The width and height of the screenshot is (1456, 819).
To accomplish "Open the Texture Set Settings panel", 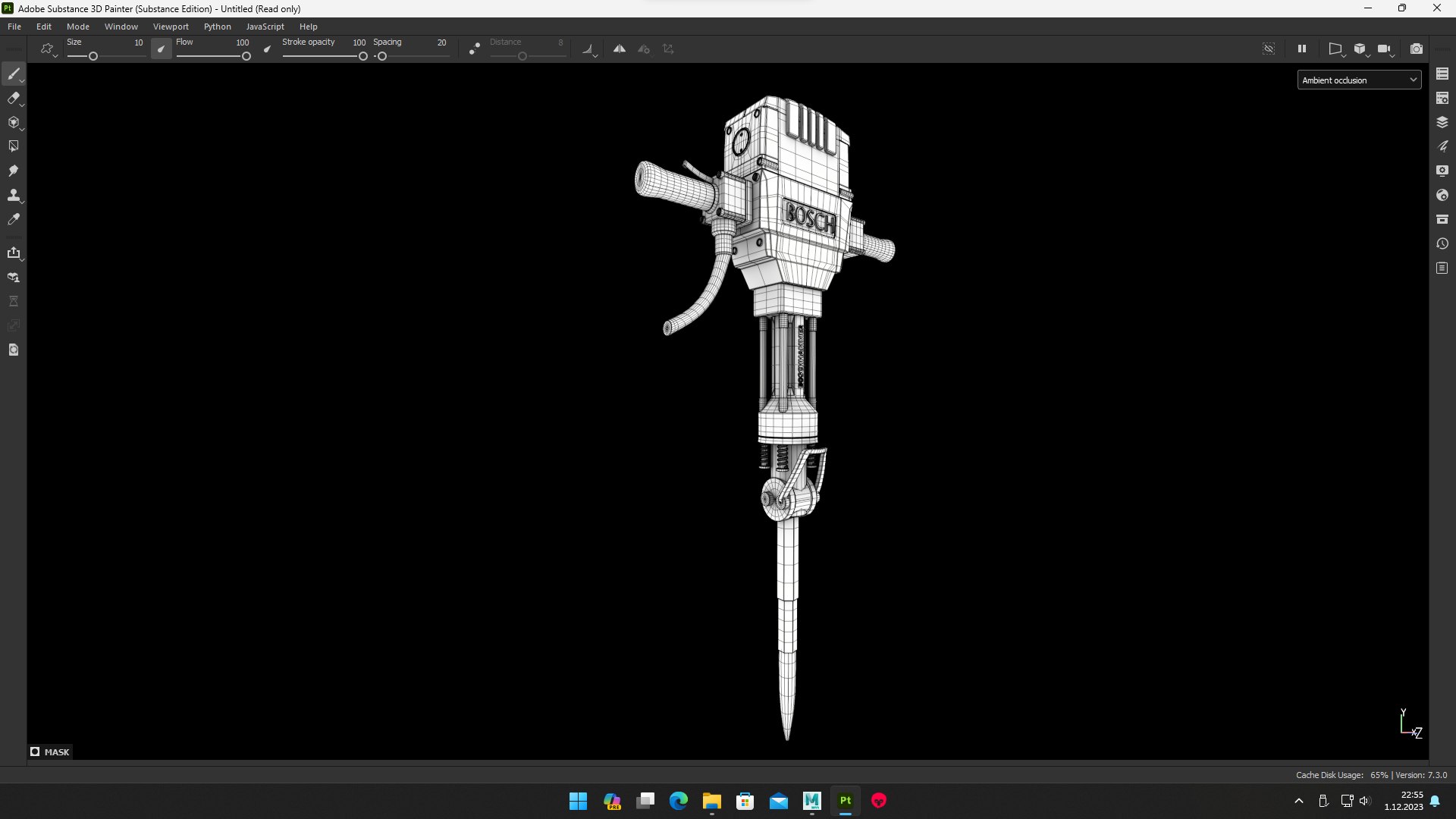I will point(1442,98).
